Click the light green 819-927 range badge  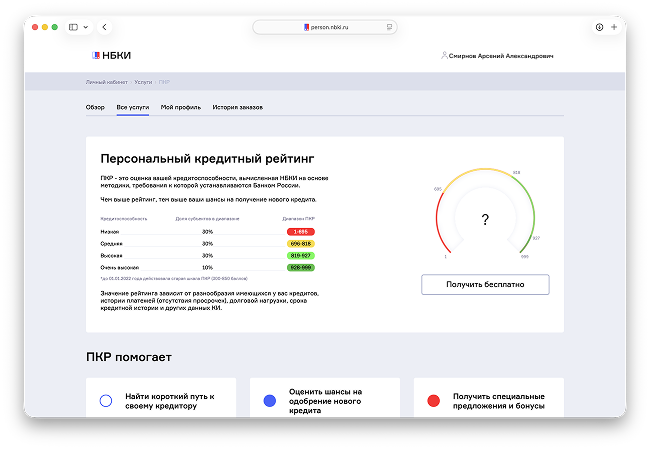pos(301,256)
